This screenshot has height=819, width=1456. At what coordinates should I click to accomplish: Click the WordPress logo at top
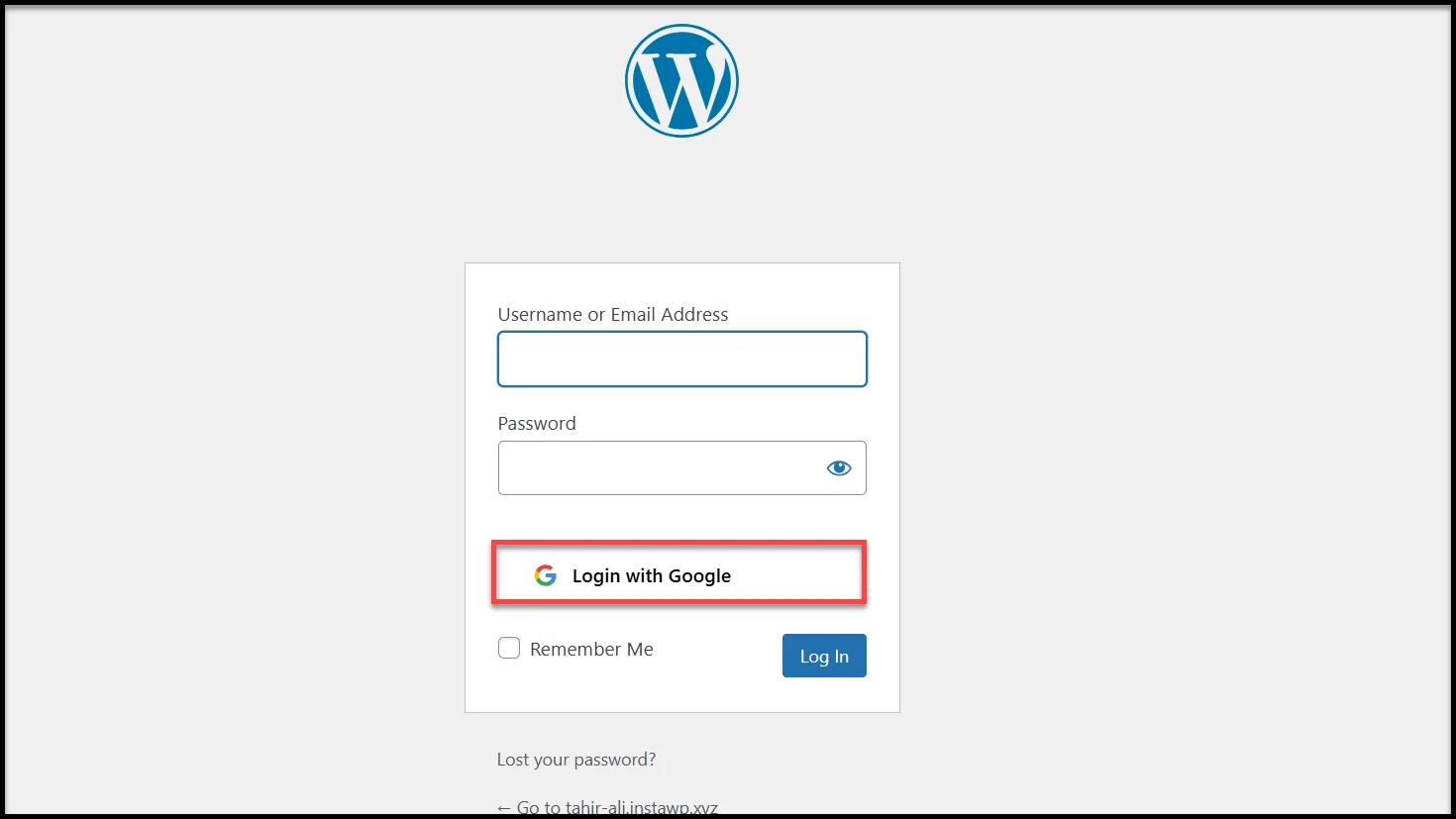[x=681, y=80]
